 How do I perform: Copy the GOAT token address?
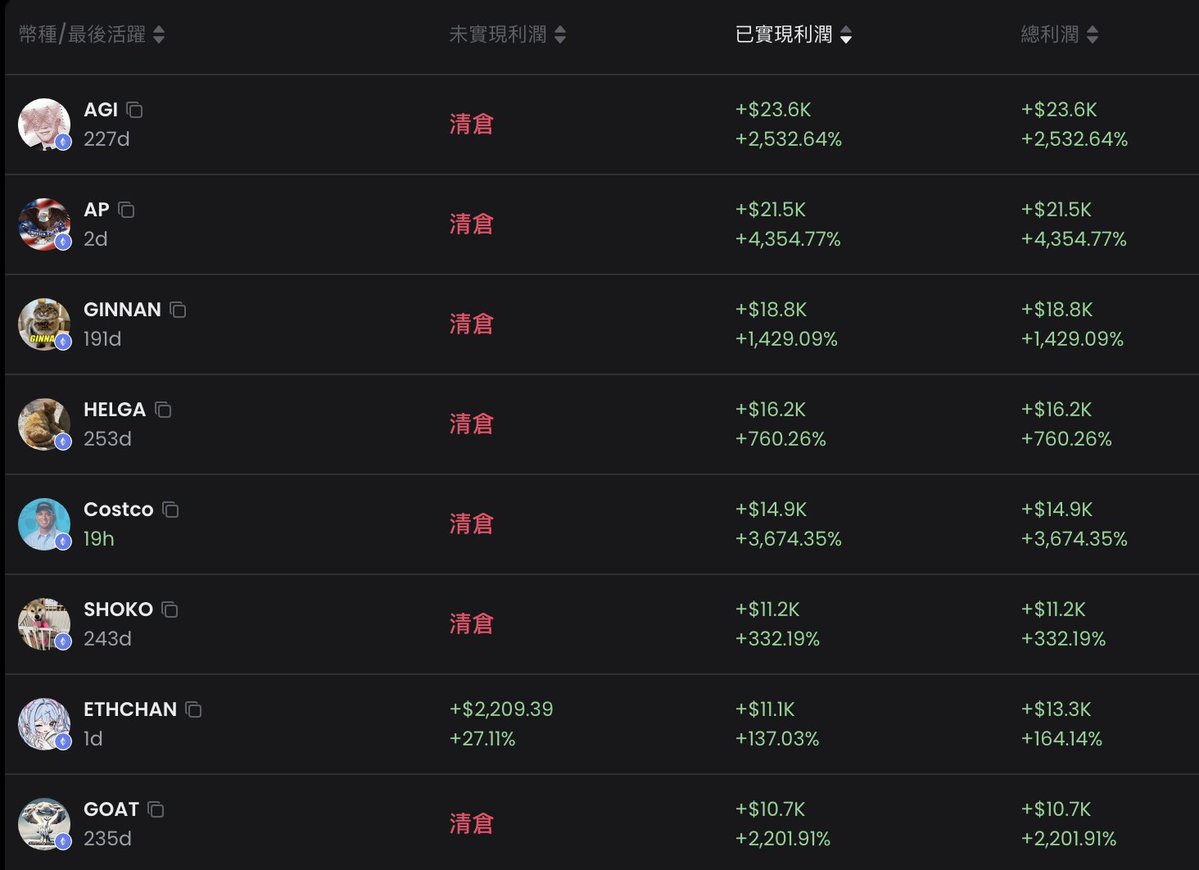point(156,810)
